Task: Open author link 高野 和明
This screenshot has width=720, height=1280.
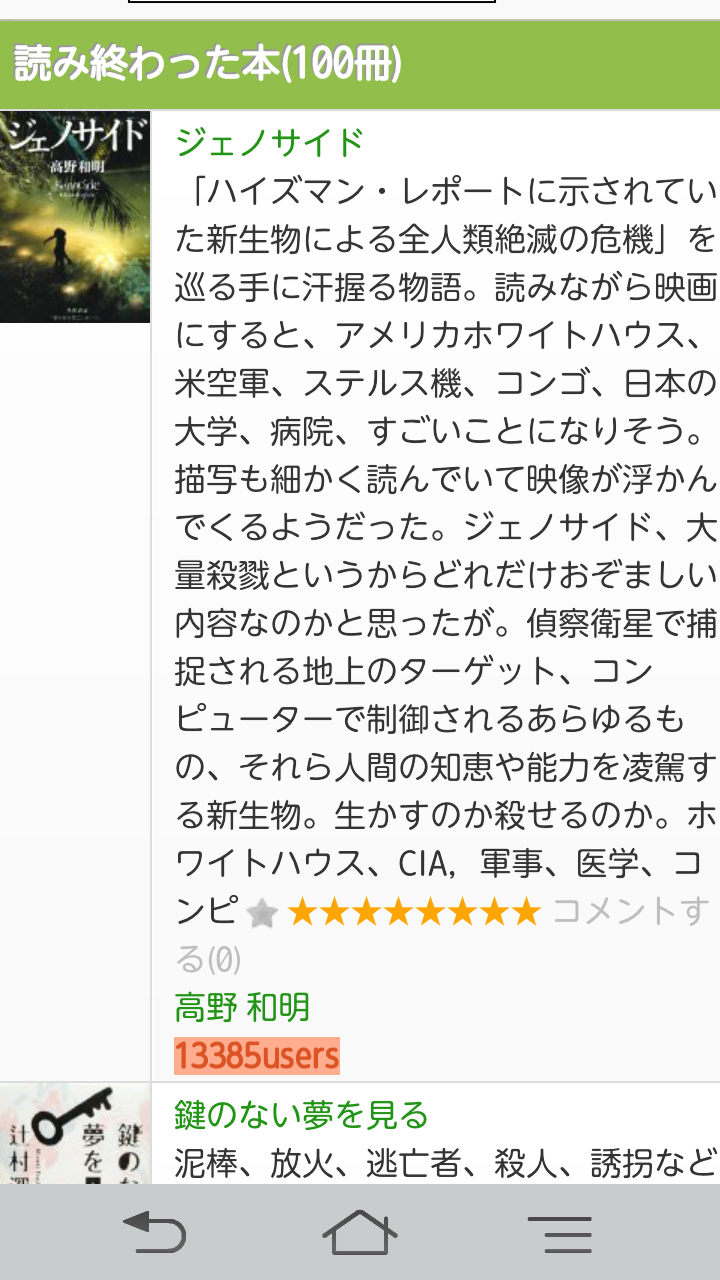Action: click(242, 1007)
